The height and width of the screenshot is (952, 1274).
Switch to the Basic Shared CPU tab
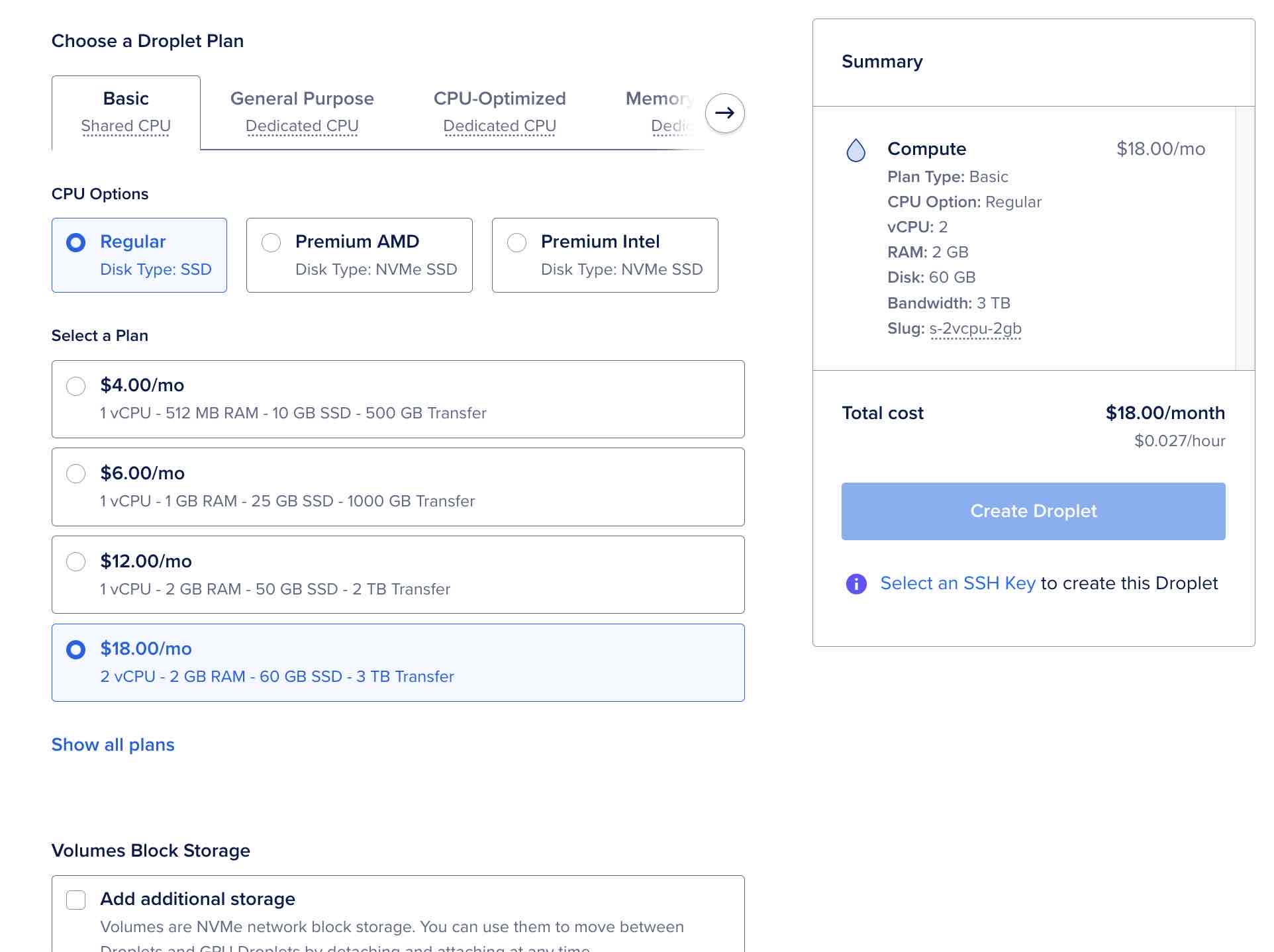point(126,113)
